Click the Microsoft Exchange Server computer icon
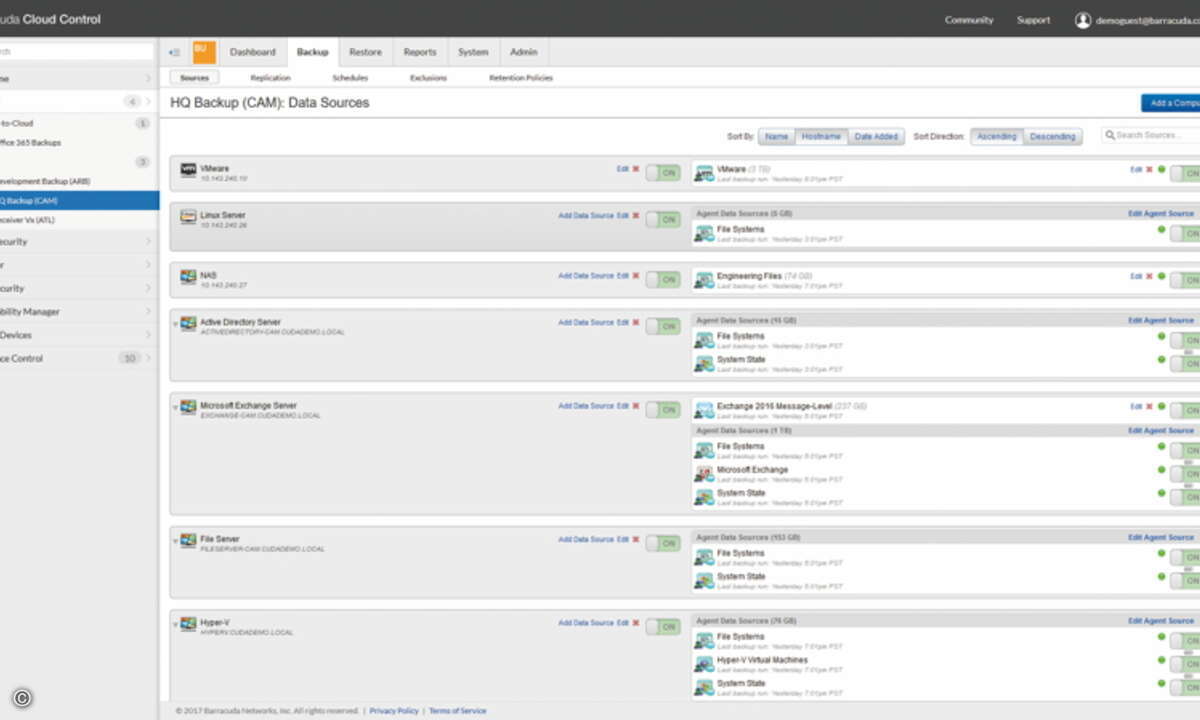The height and width of the screenshot is (720, 1200). pyautogui.click(x=188, y=408)
